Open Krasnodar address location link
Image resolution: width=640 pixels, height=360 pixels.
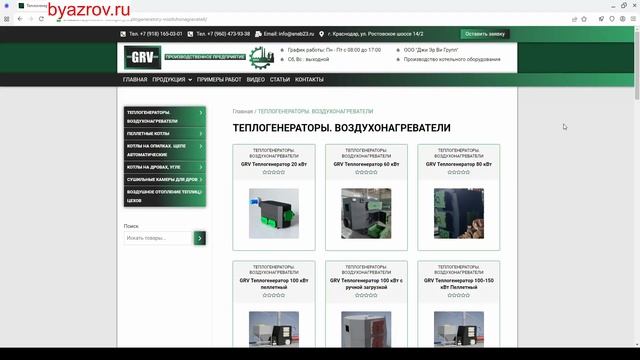click(x=371, y=34)
